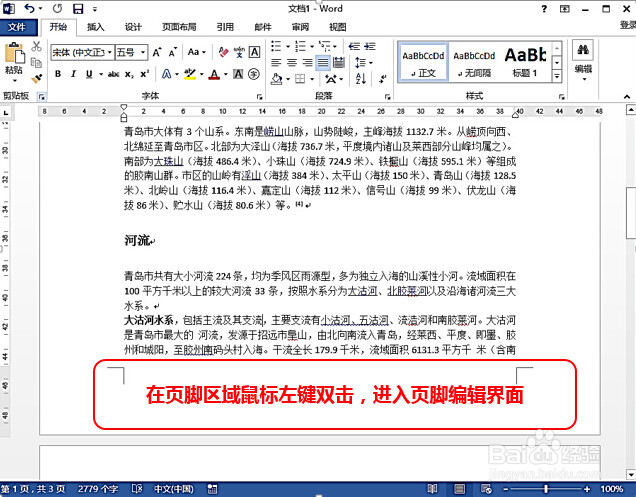This screenshot has height=497, width=636.
Task: Open the borders dropdown arrow
Action: tap(312, 79)
